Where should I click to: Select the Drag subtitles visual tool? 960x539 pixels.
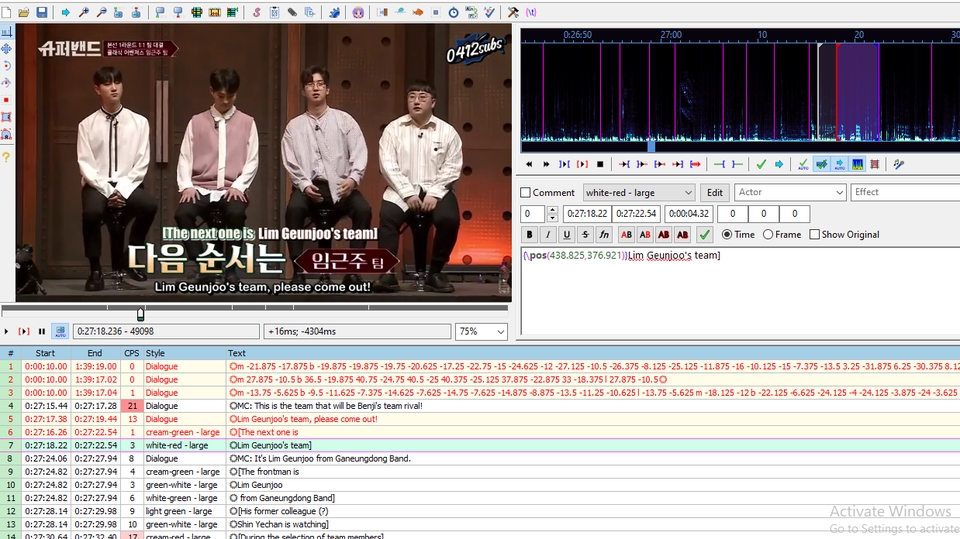(x=7, y=48)
